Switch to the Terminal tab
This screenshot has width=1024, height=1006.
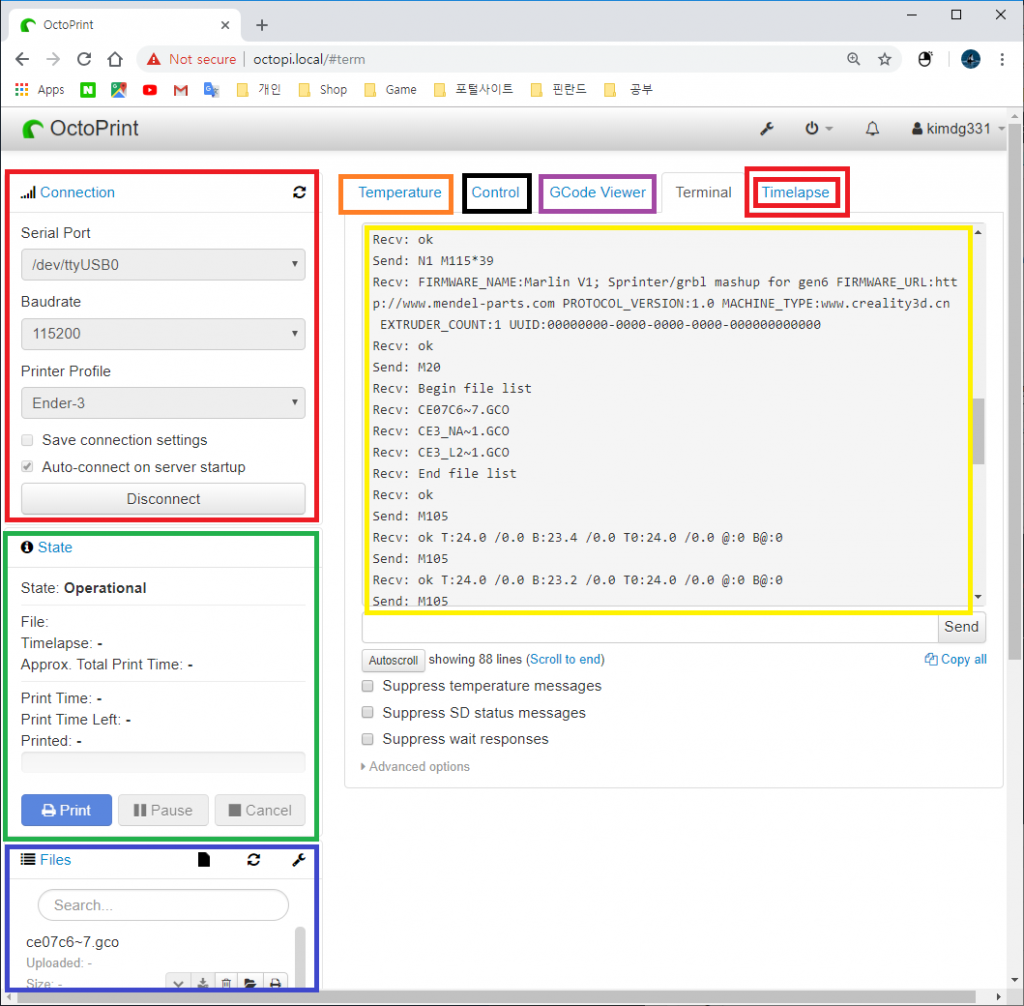click(703, 193)
